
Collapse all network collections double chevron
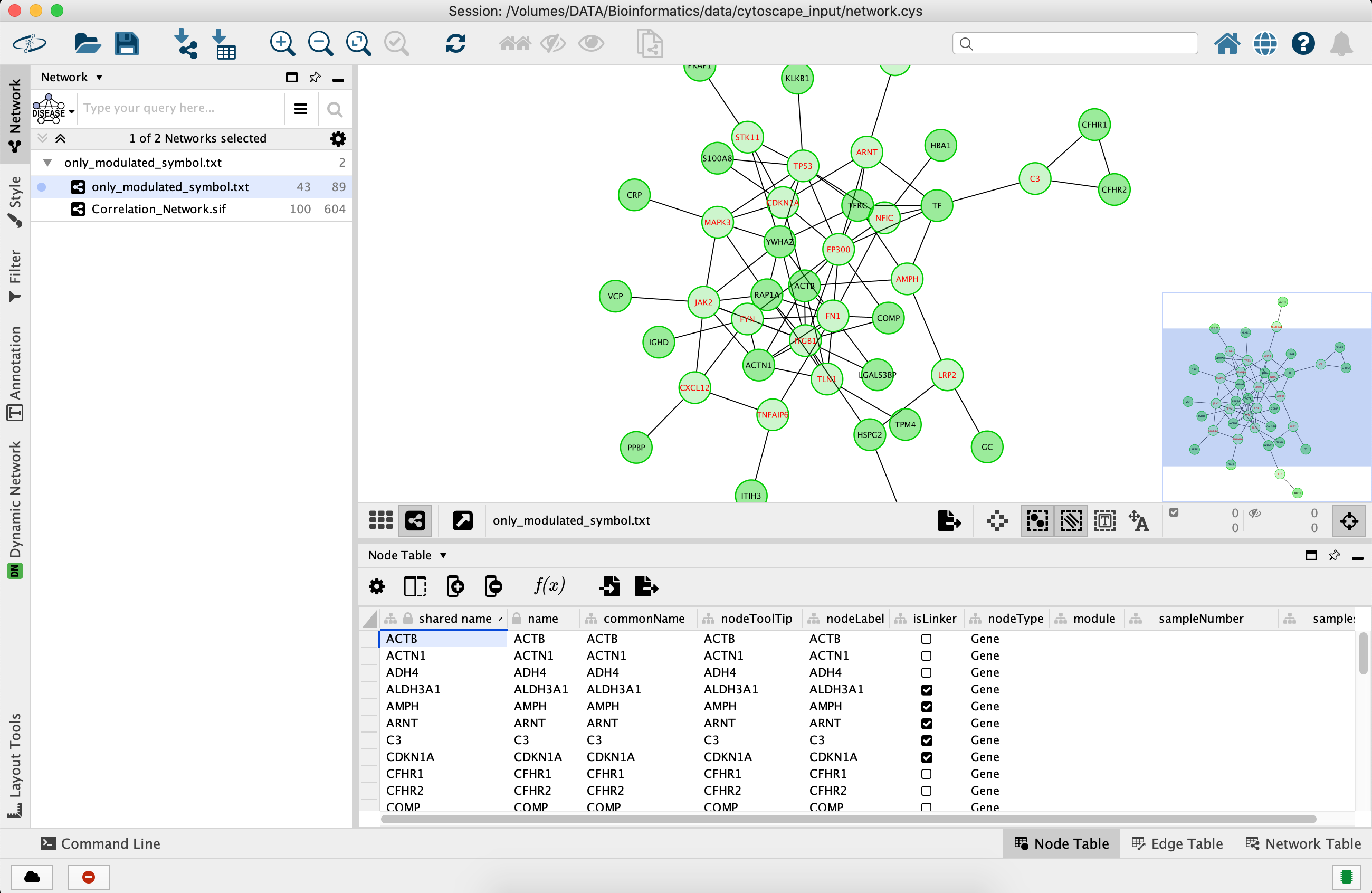61,138
